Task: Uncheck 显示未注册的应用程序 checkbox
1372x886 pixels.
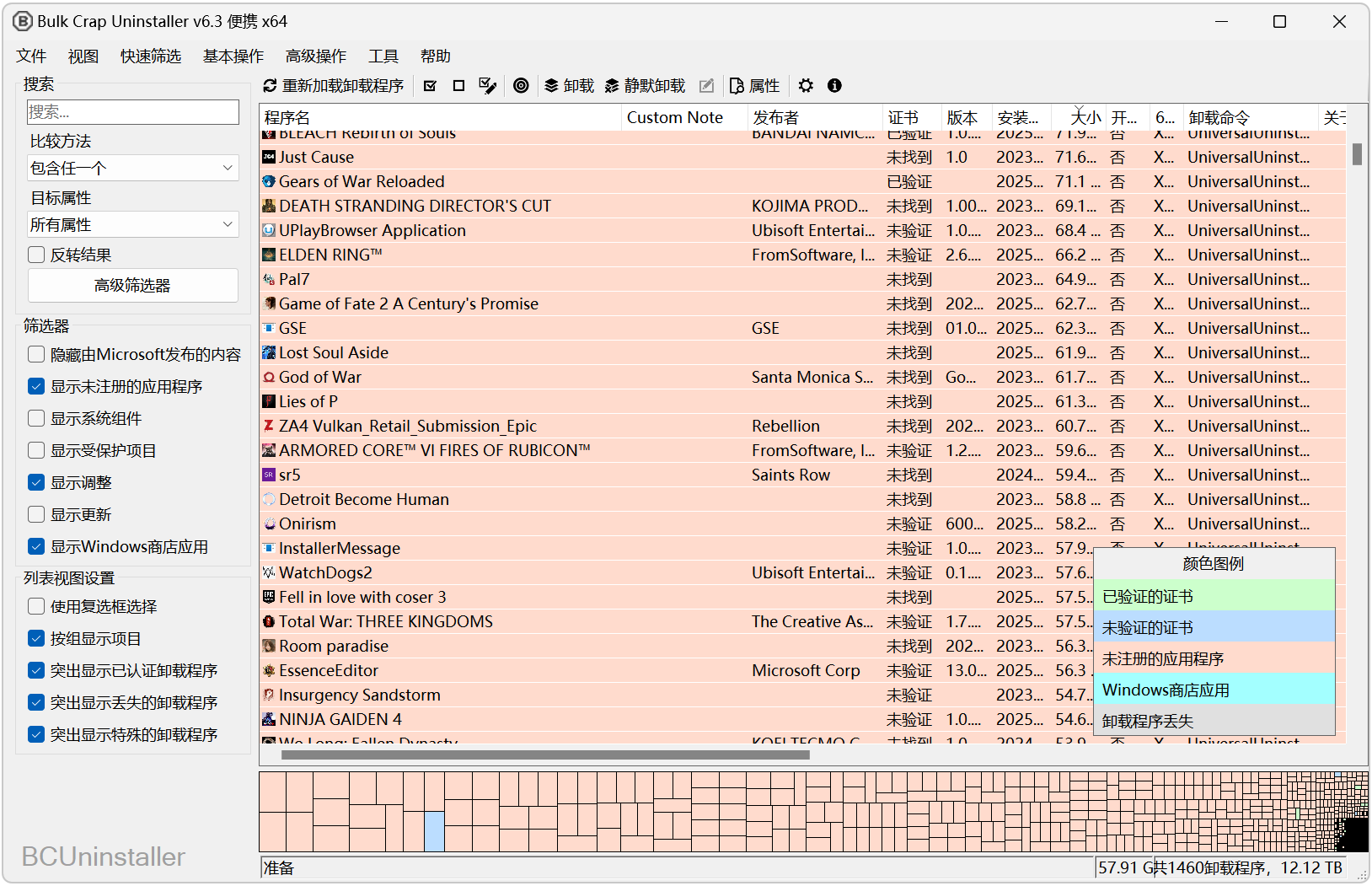Action: (x=36, y=386)
